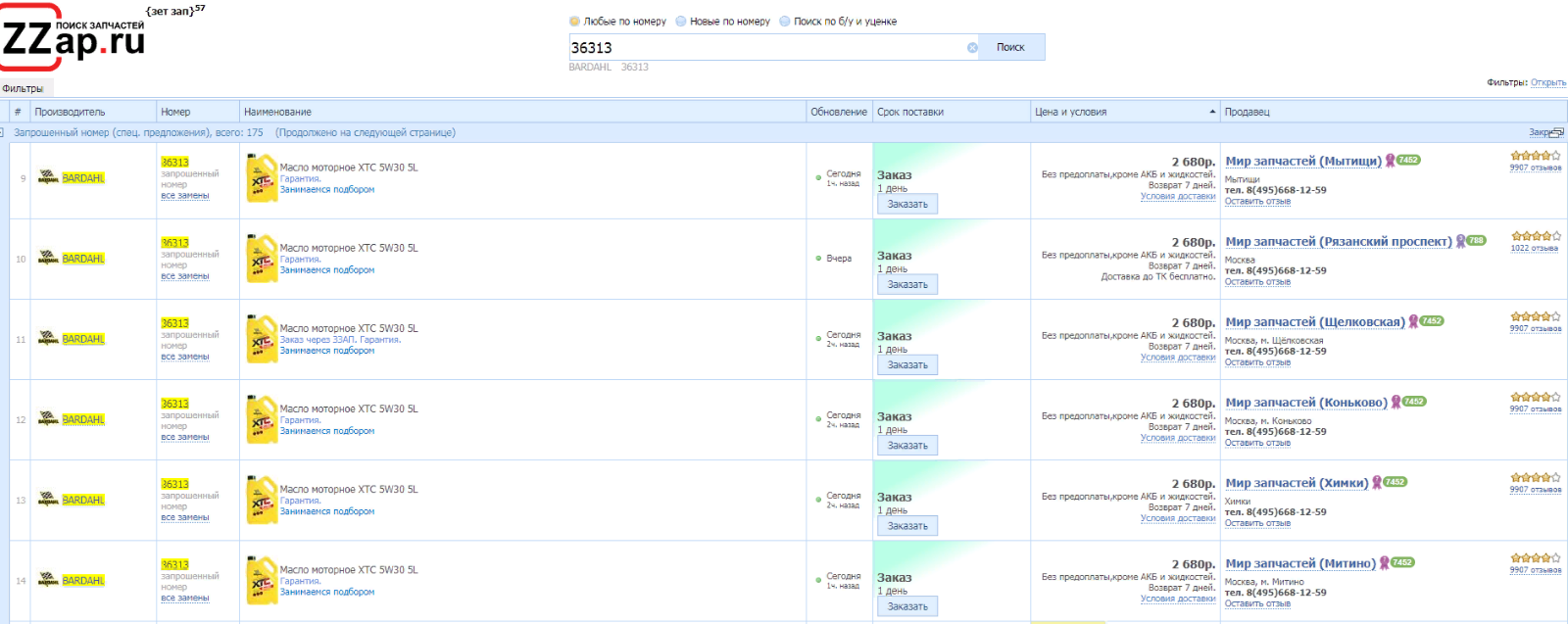Viewport: 1568px width, 624px height.
Task: Open oil canister thumbnail in row 12
Action: pyautogui.click(x=262, y=419)
